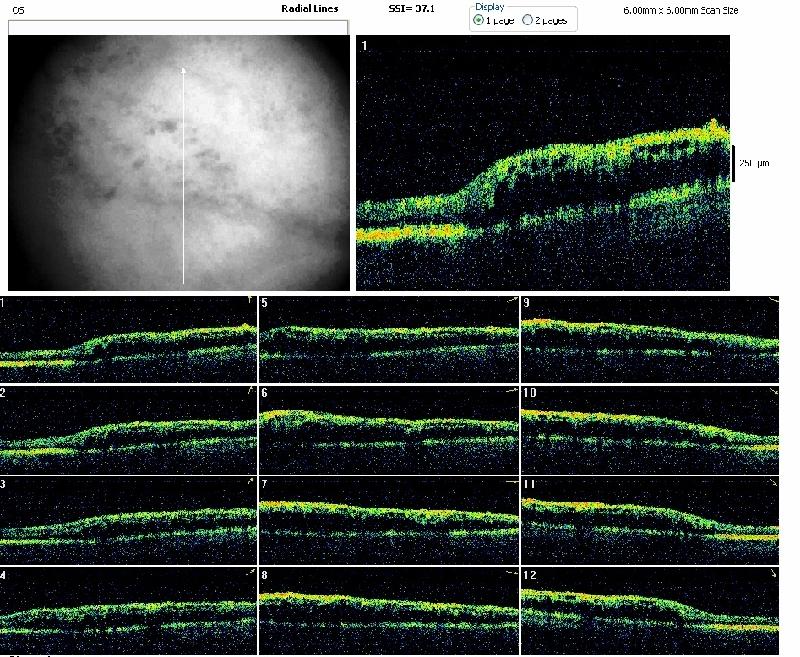Screen dimensions: 800x657
Task: Open radial scan thumbnail number 3
Action: point(128,519)
